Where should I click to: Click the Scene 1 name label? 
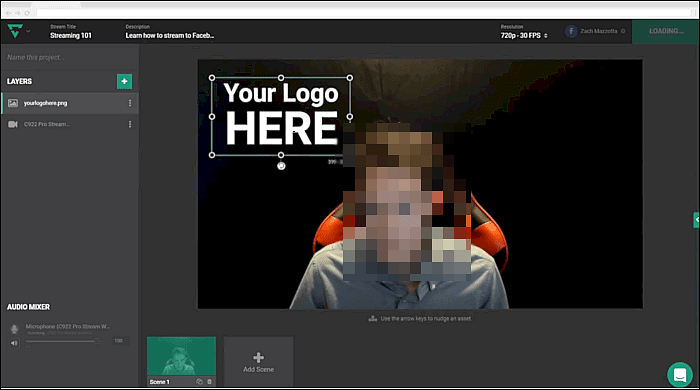click(159, 382)
